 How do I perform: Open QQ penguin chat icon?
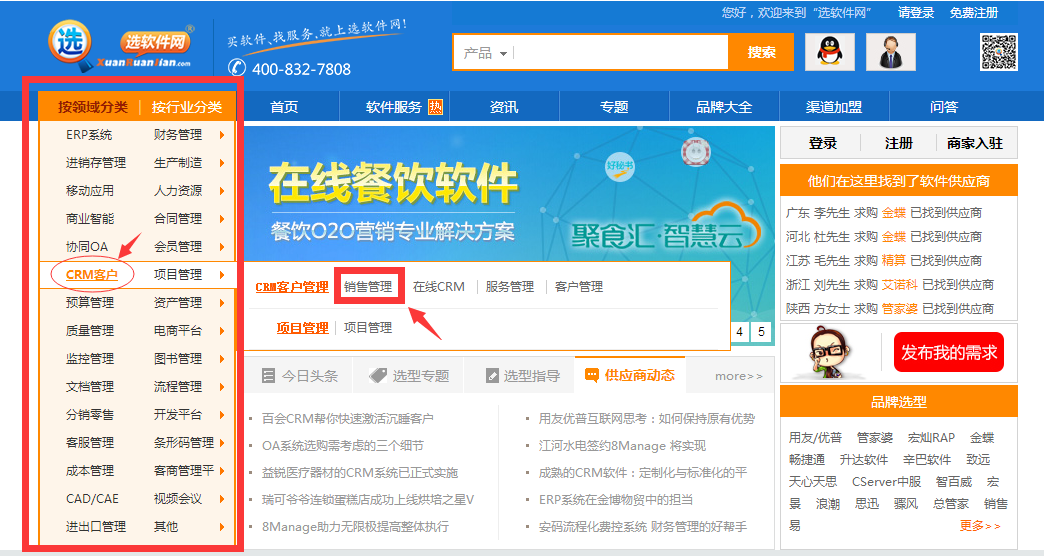(830, 52)
